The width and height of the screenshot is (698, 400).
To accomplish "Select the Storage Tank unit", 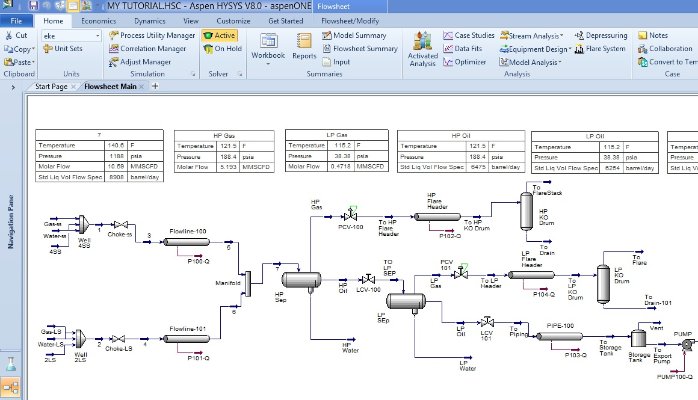I will tap(638, 340).
